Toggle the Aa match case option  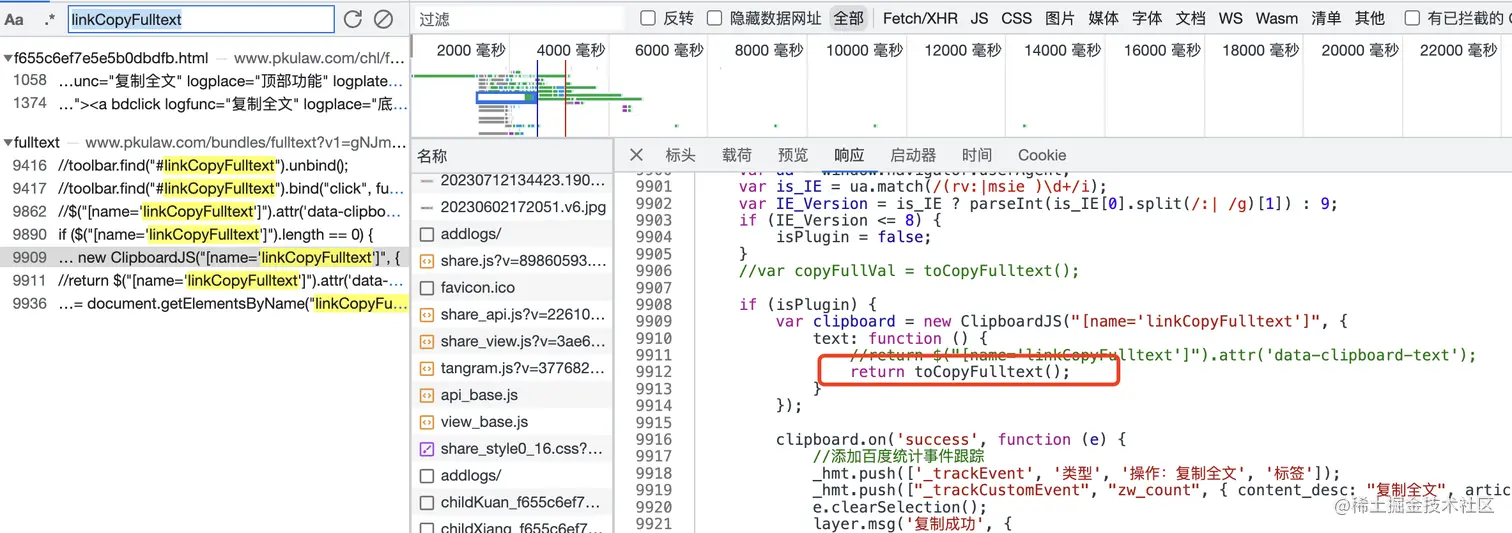coord(14,19)
